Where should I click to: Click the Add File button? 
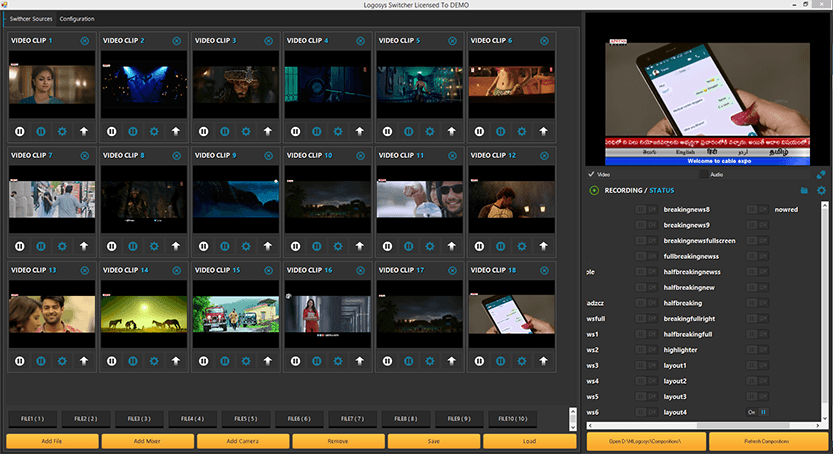click(x=52, y=441)
